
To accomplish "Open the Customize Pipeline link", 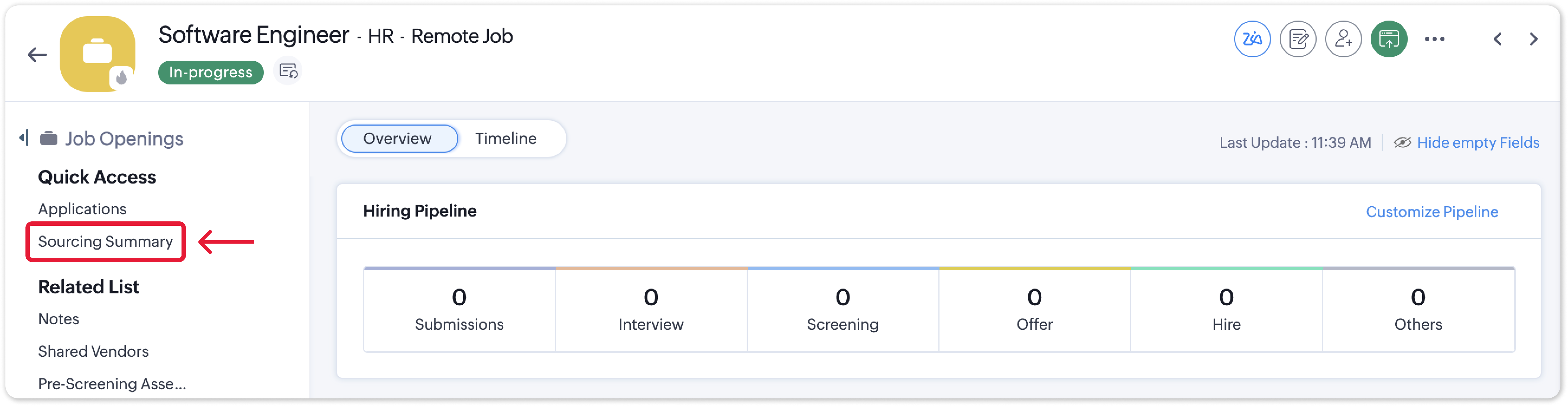I will pos(1432,211).
